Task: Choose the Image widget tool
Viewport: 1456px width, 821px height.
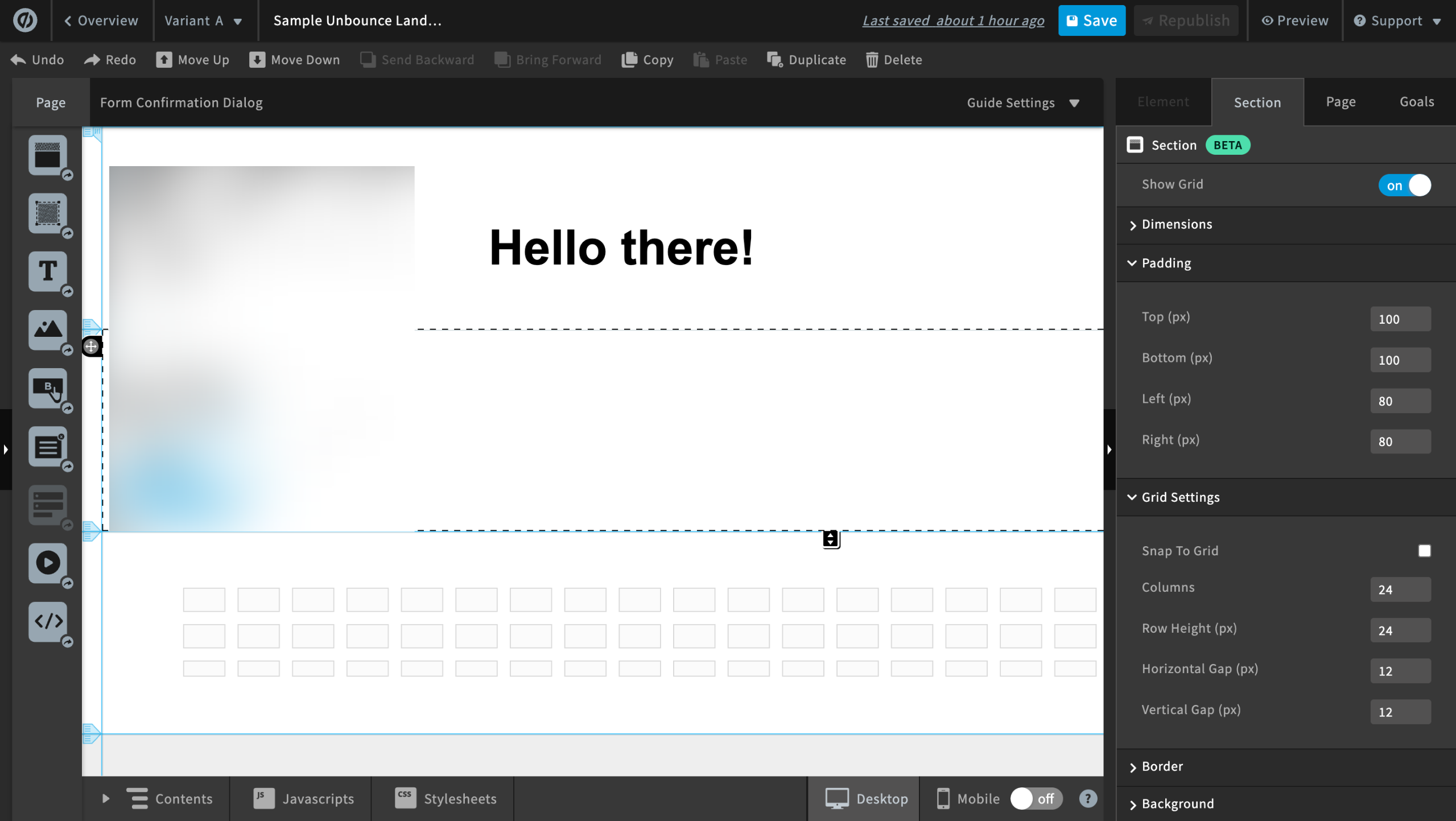Action: (x=48, y=330)
